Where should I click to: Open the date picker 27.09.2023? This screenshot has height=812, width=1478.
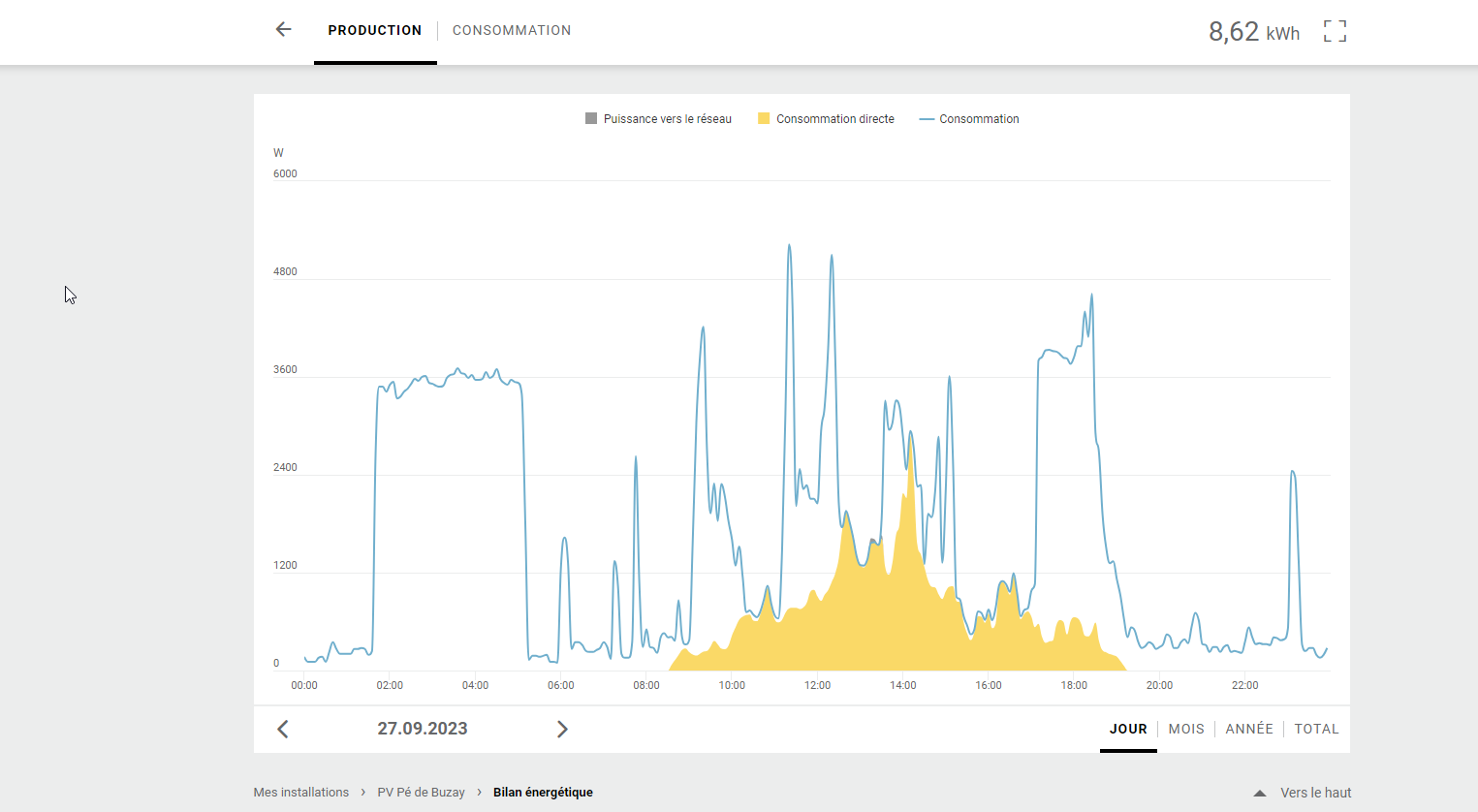point(423,729)
